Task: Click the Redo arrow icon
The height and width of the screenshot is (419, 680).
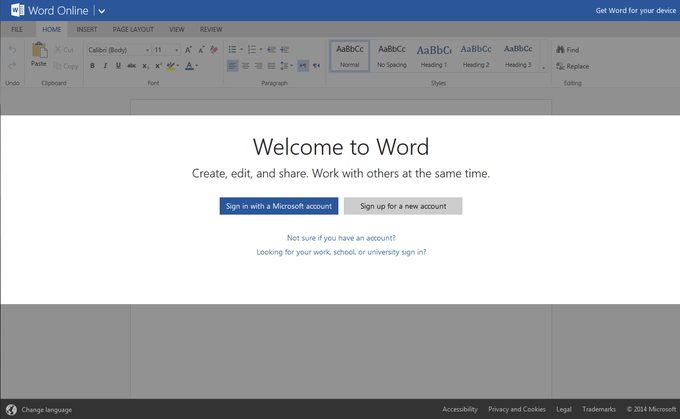Action: (x=12, y=65)
